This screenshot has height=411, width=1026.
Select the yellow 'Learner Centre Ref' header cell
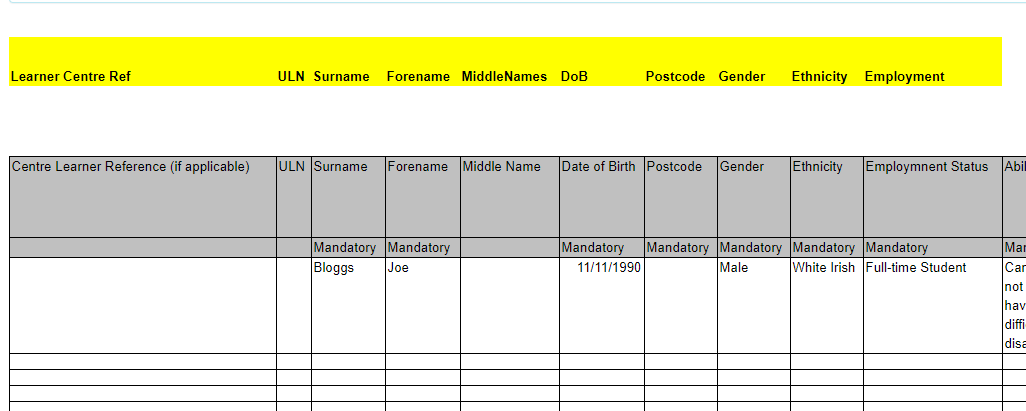[x=70, y=77]
